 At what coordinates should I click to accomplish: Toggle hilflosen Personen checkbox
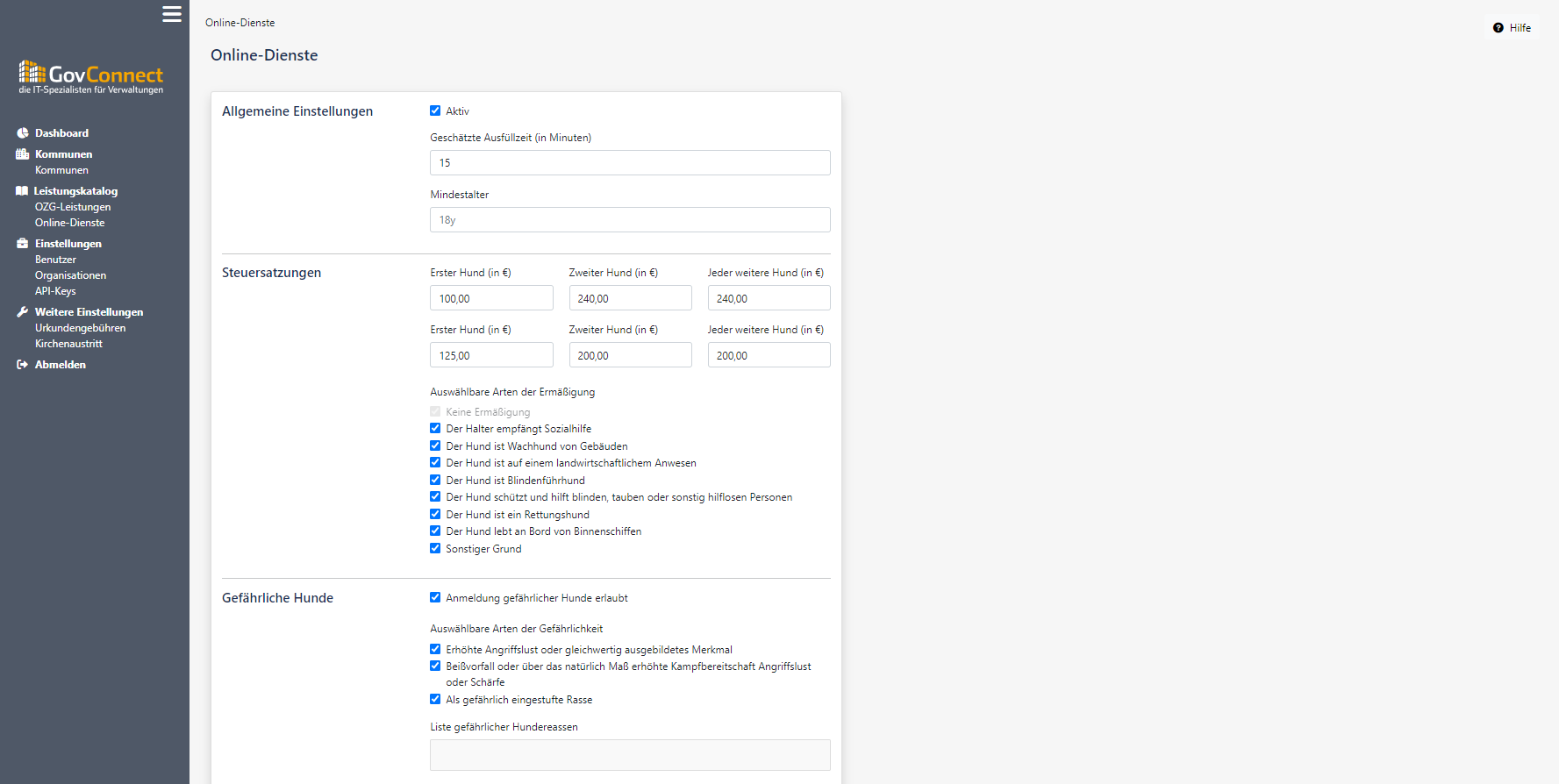pyautogui.click(x=435, y=496)
